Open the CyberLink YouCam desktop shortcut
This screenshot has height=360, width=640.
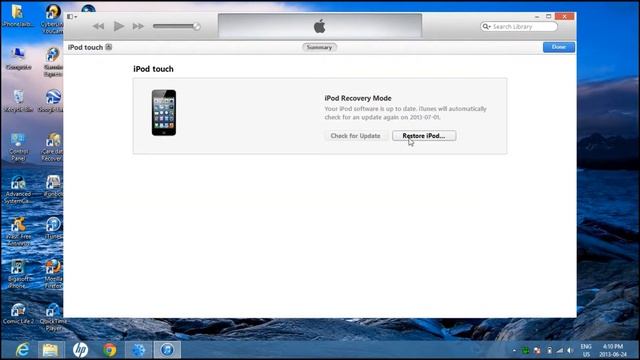tap(52, 19)
